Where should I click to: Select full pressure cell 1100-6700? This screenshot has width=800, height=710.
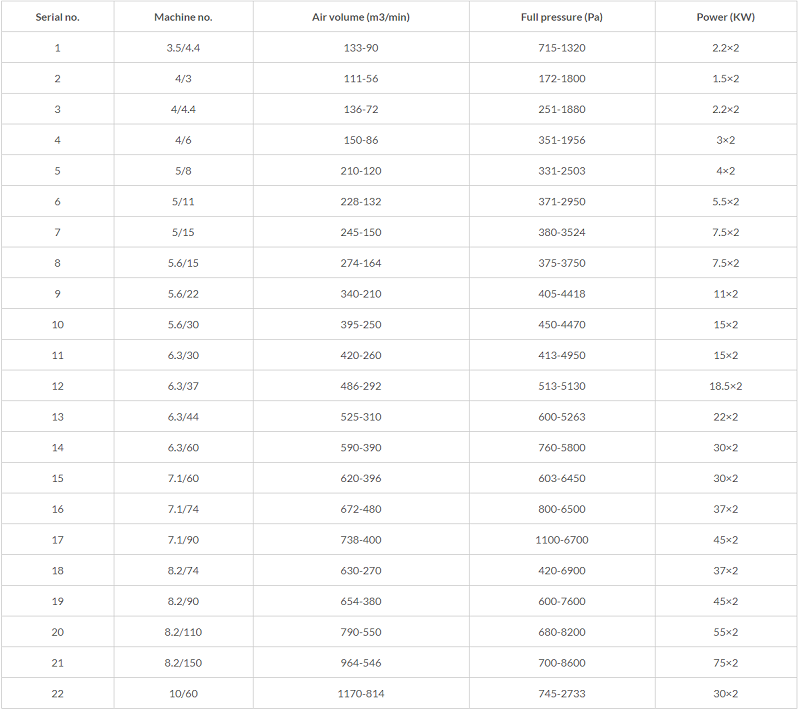pos(562,540)
